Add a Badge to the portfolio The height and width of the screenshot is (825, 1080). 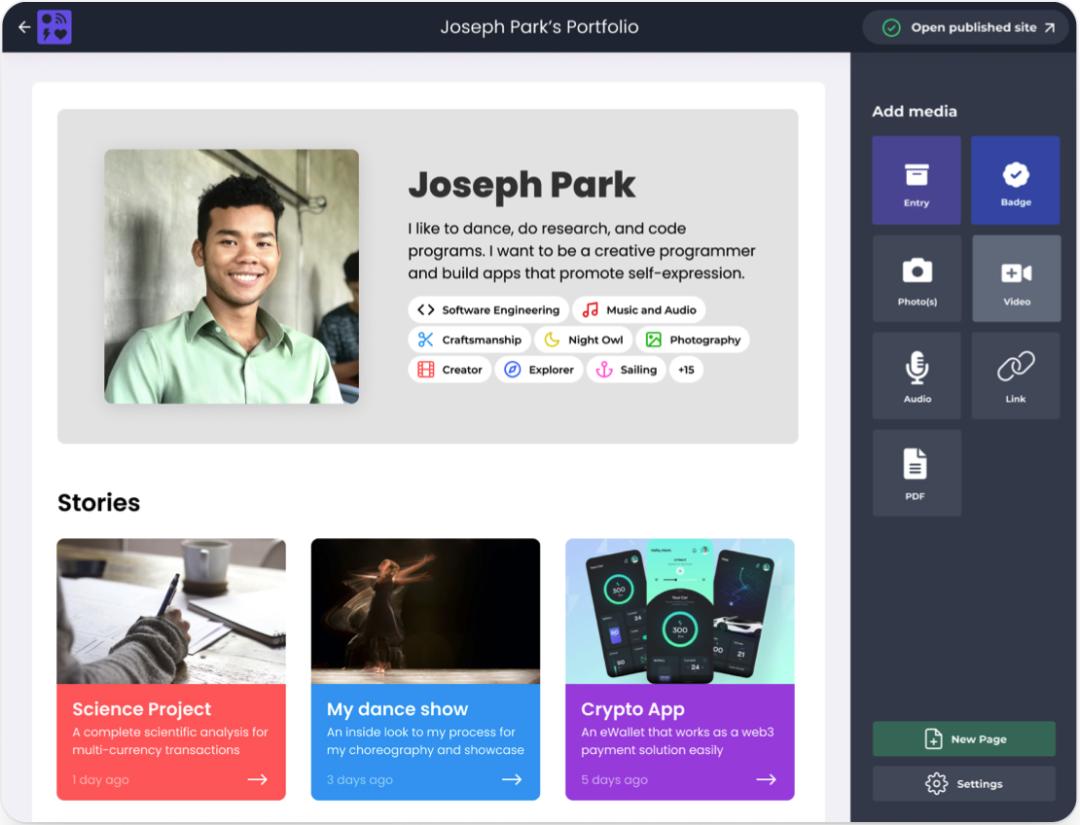(x=1015, y=180)
